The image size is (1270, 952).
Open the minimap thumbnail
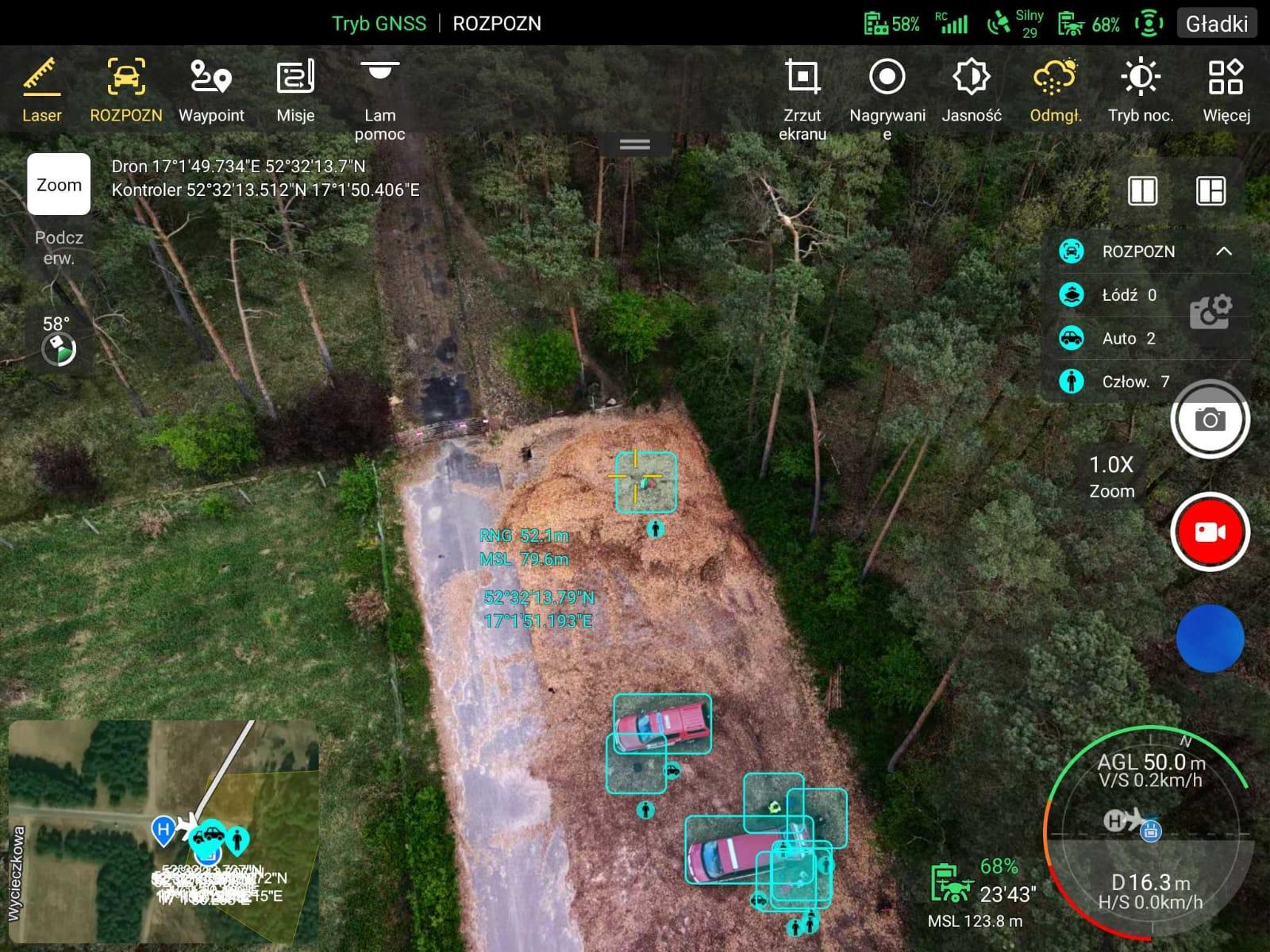(x=163, y=831)
